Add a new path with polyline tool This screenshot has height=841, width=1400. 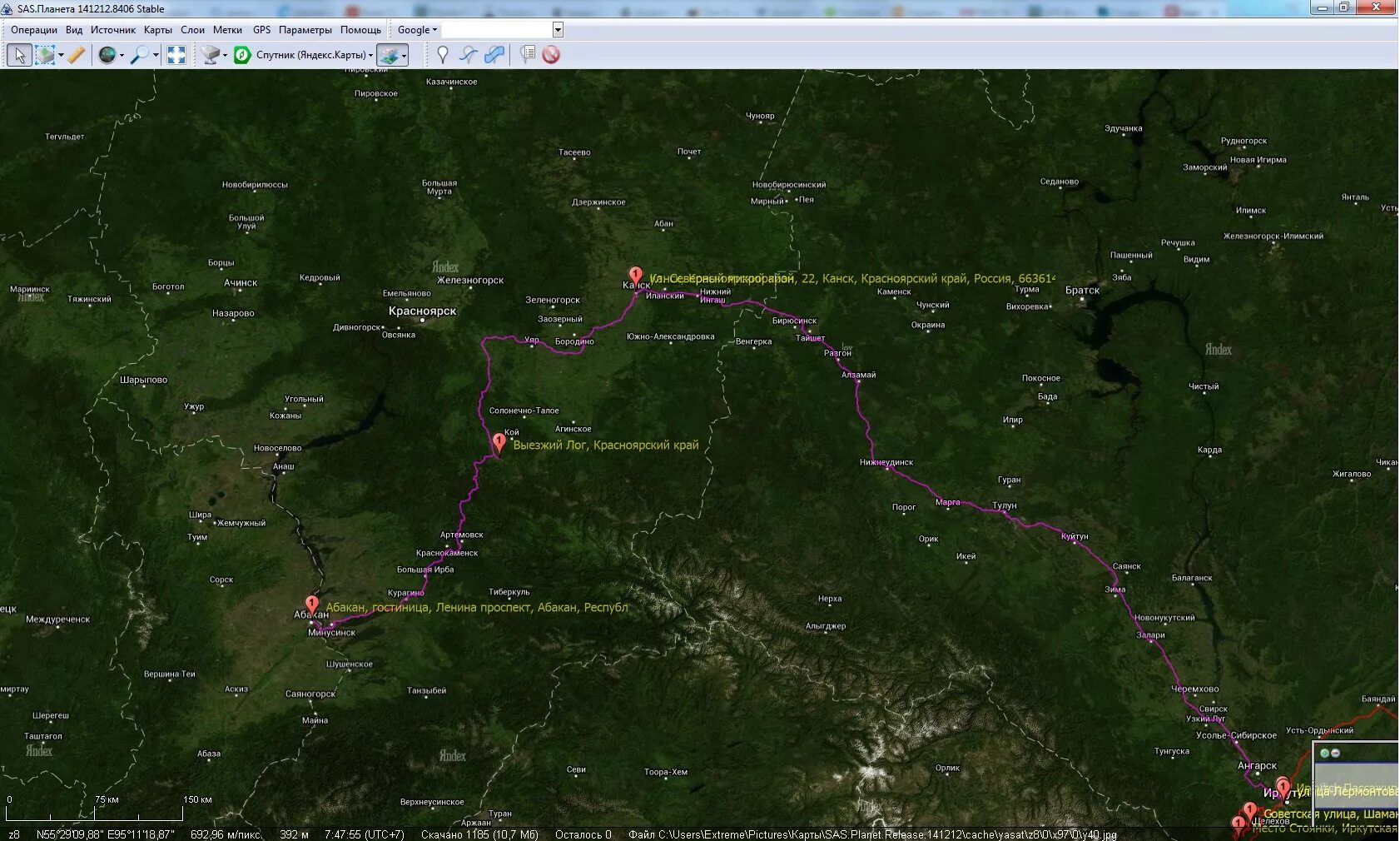469,55
